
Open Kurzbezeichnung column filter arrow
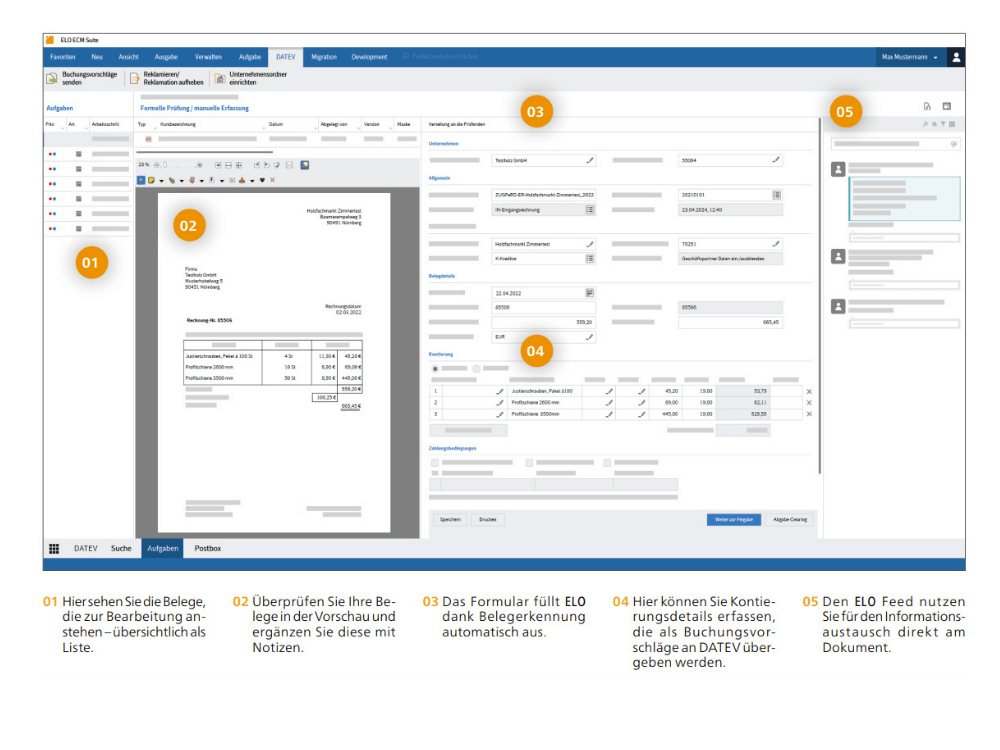tap(262, 128)
